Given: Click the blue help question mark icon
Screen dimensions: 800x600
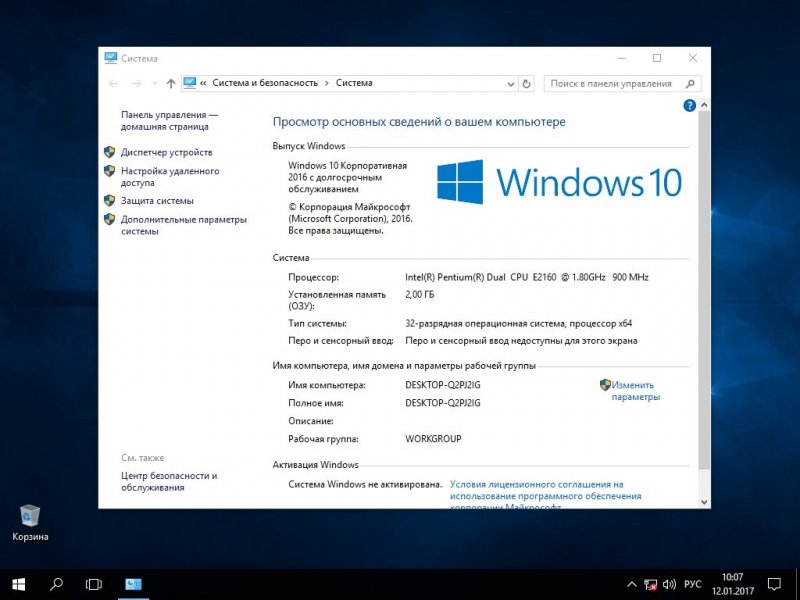Looking at the screenshot, I should point(689,106).
